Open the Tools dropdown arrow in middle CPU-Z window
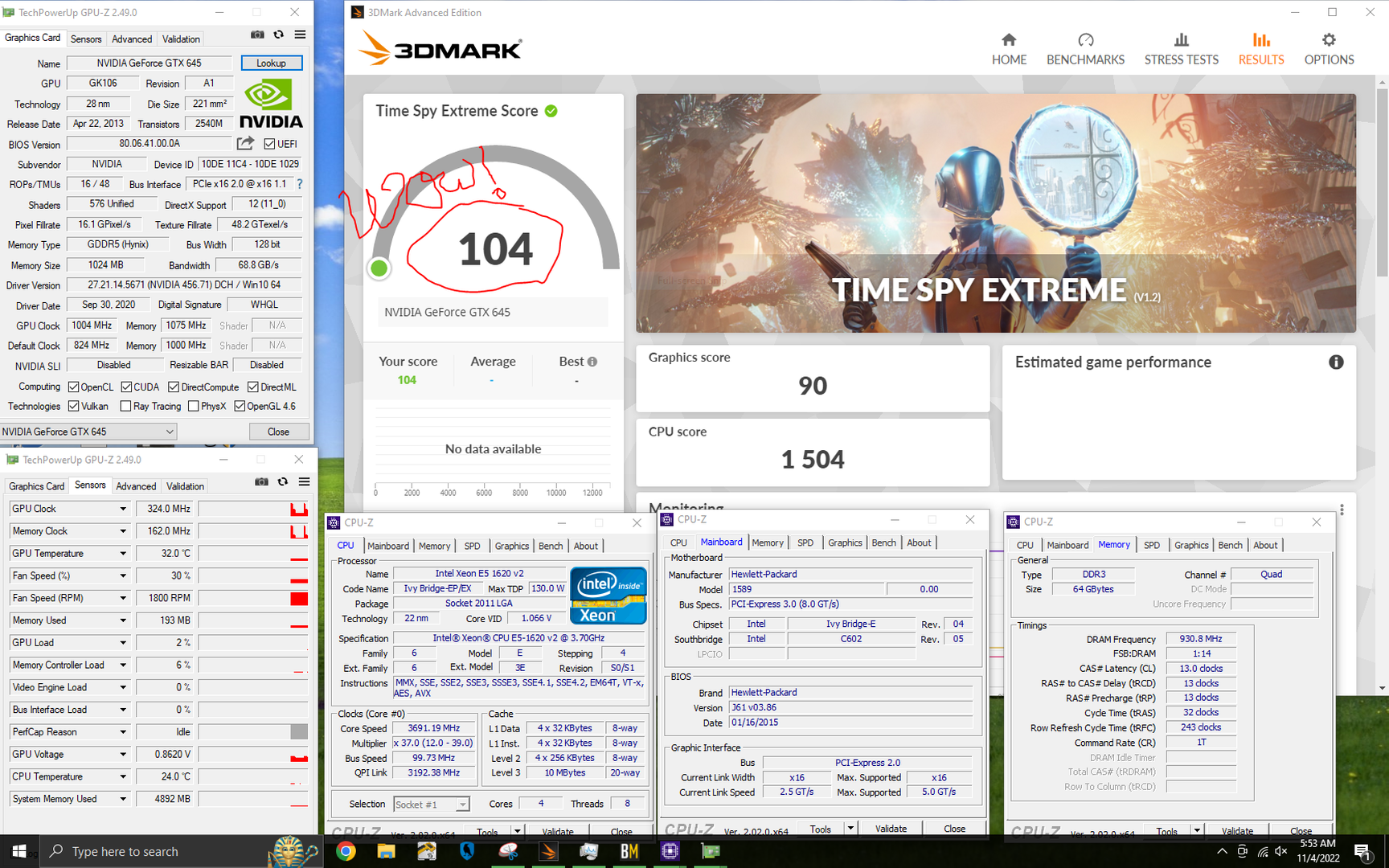The width and height of the screenshot is (1389, 868). [850, 829]
